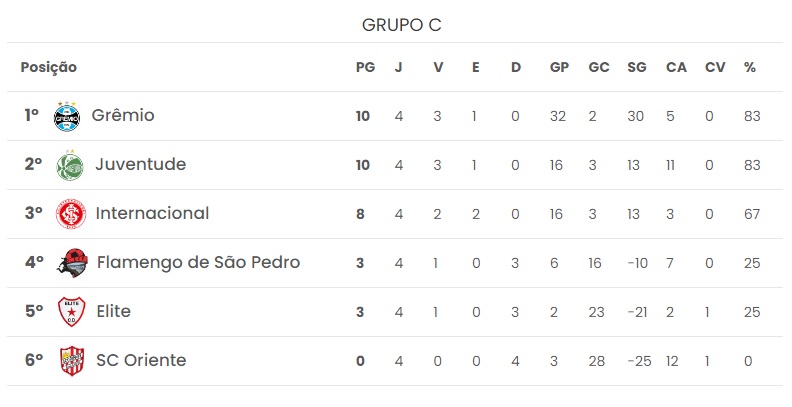Click the % column header
The width and height of the screenshot is (792, 407).
[x=750, y=67]
